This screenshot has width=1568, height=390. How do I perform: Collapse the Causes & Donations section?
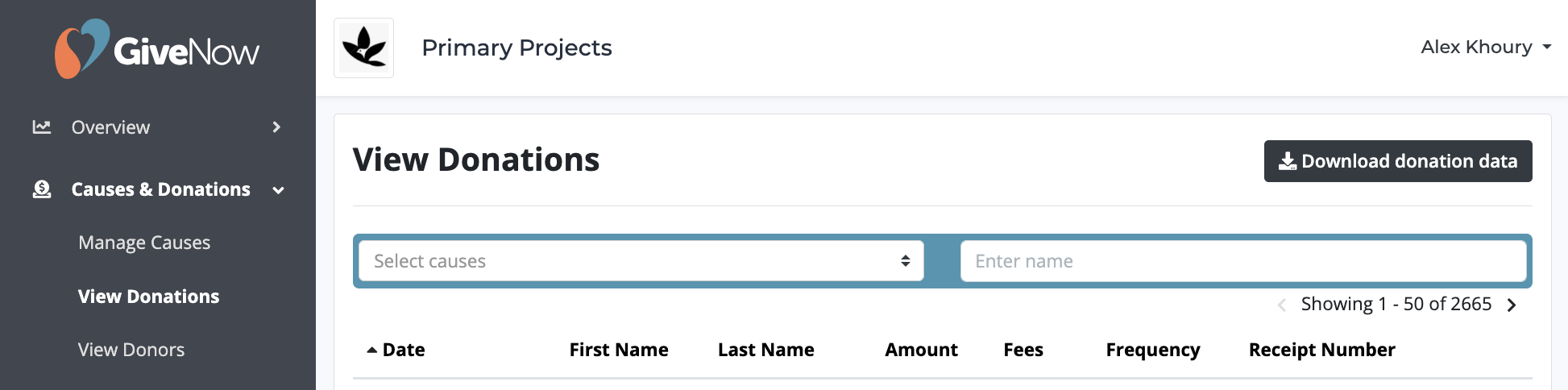pyautogui.click(x=279, y=190)
